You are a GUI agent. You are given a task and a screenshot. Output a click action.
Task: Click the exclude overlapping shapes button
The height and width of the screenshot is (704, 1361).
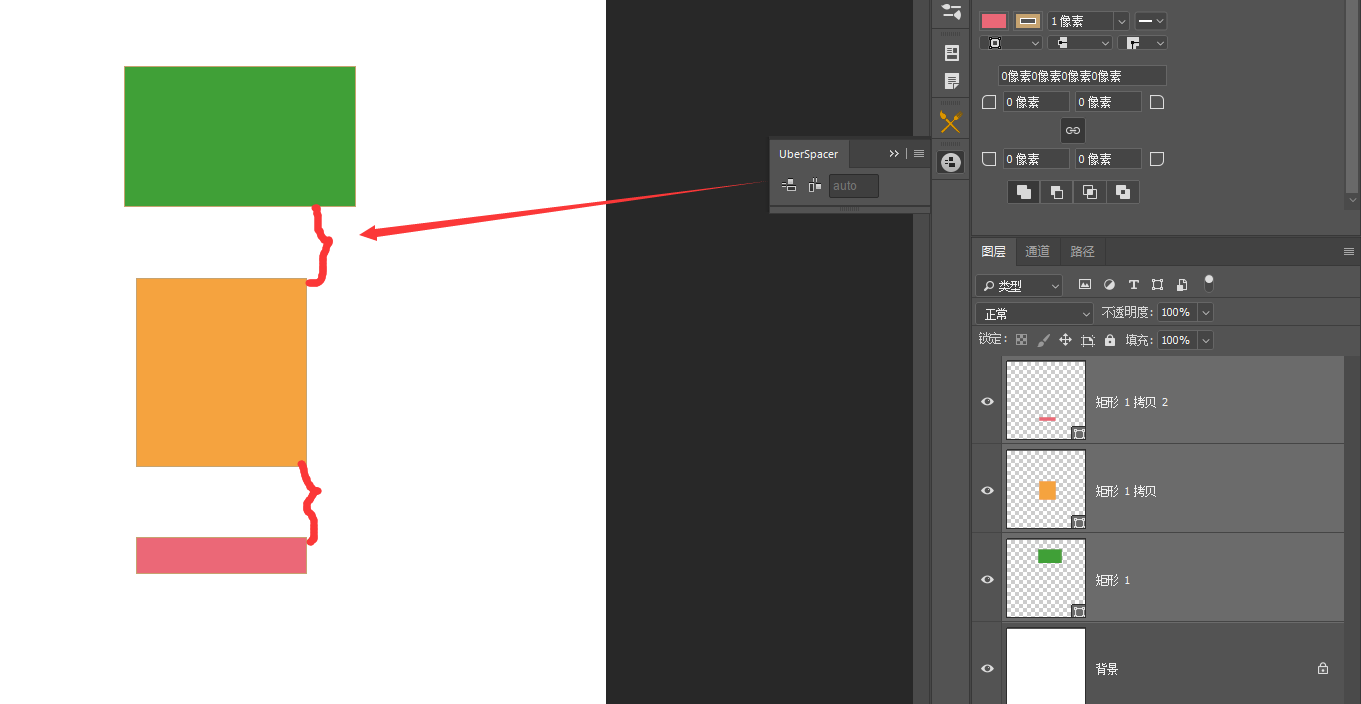point(1123,192)
